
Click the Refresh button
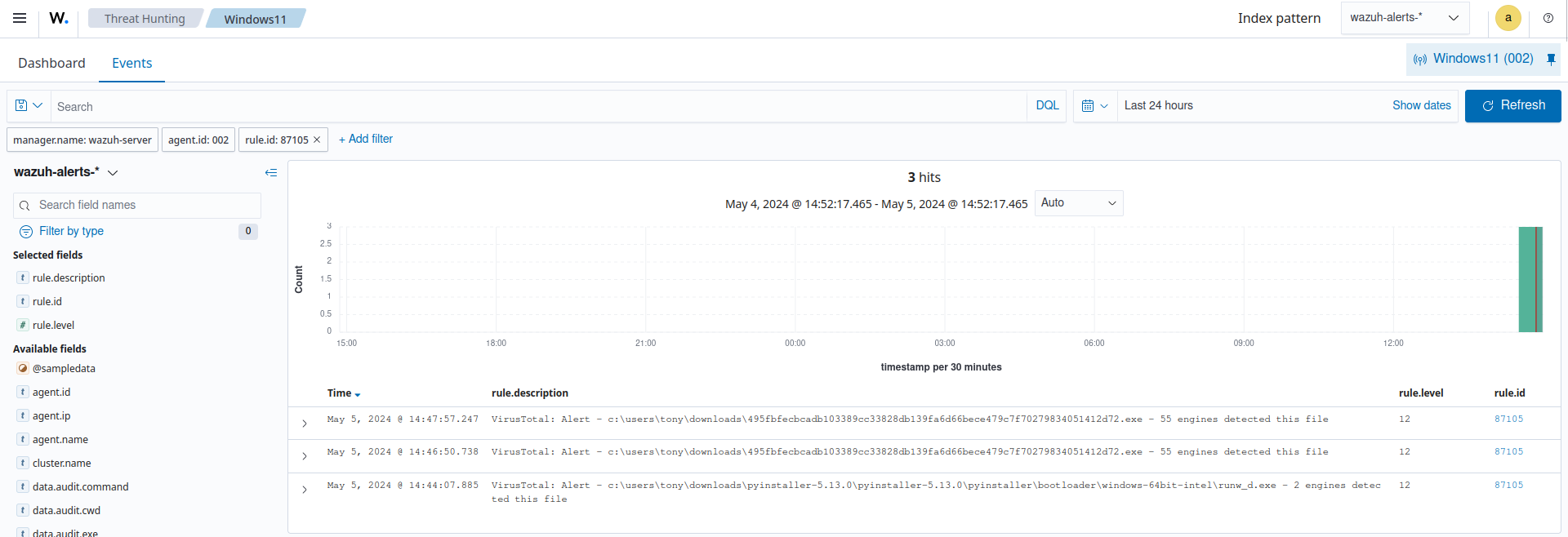1512,106
